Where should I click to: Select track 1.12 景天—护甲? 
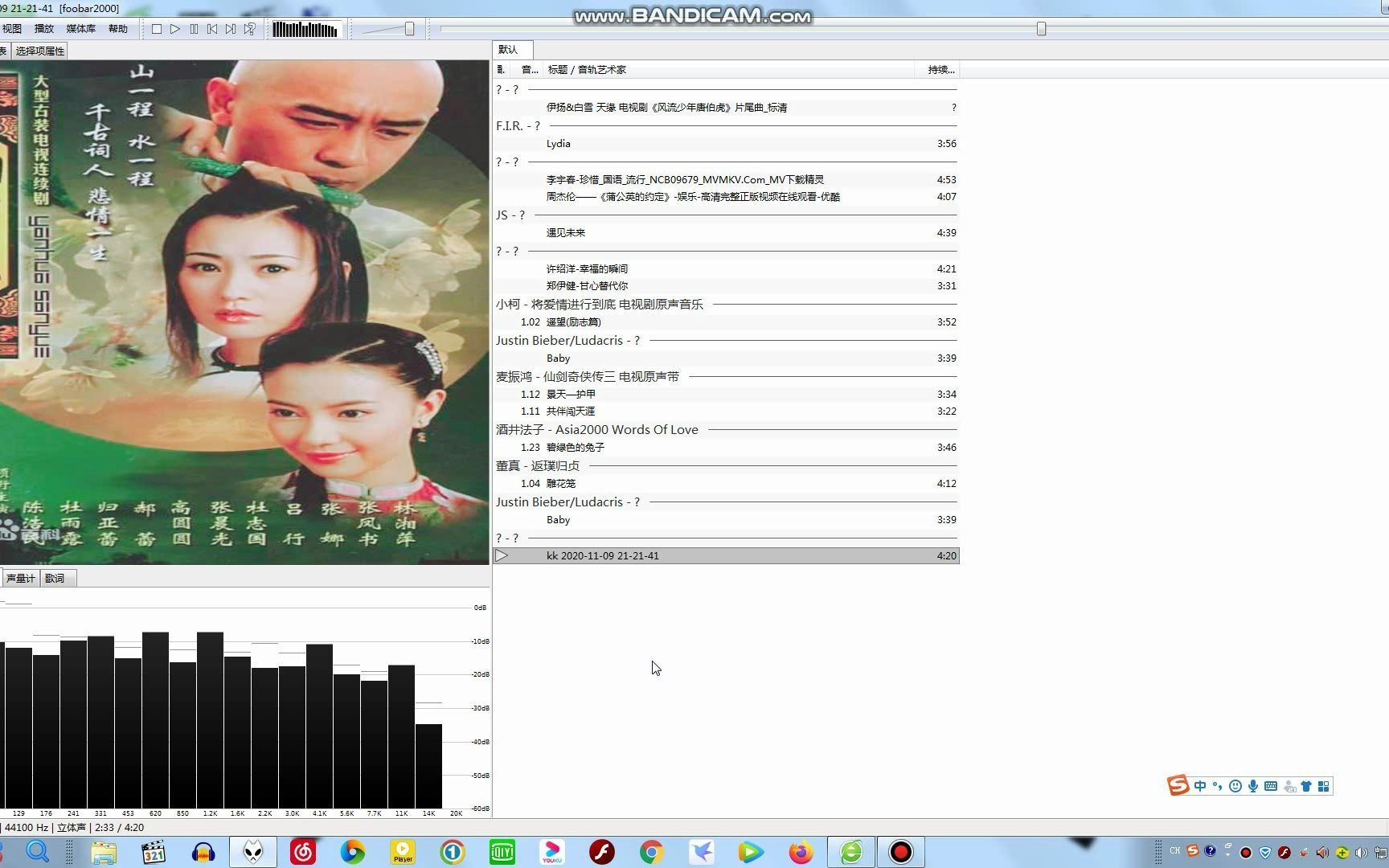pyautogui.click(x=726, y=395)
